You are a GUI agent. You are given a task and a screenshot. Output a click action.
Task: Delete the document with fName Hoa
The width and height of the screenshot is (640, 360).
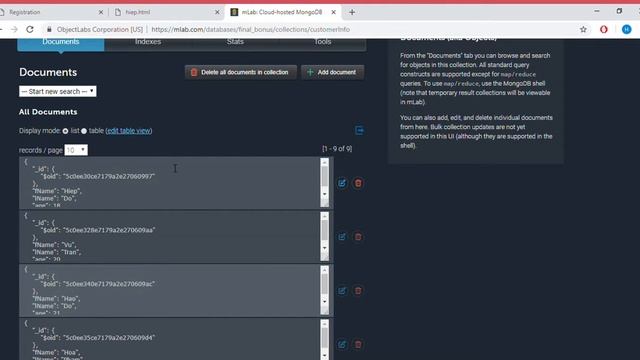click(x=358, y=344)
